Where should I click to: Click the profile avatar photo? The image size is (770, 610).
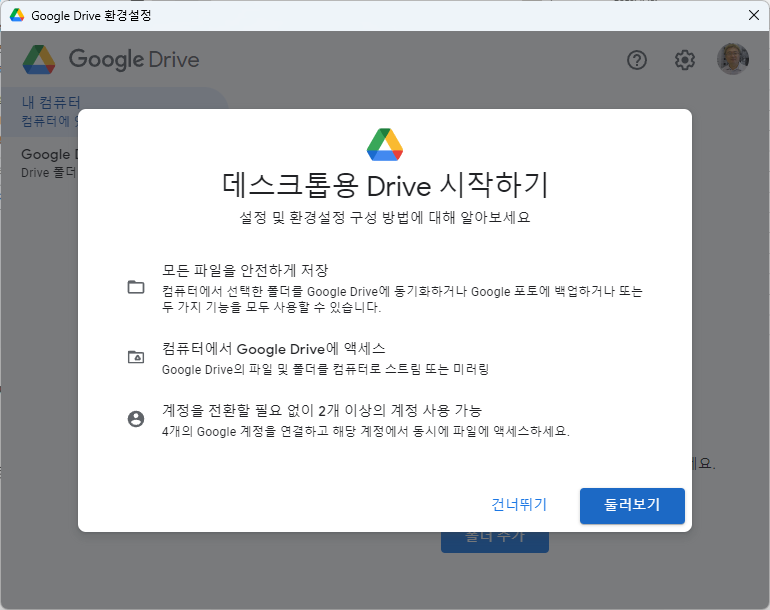[x=732, y=59]
